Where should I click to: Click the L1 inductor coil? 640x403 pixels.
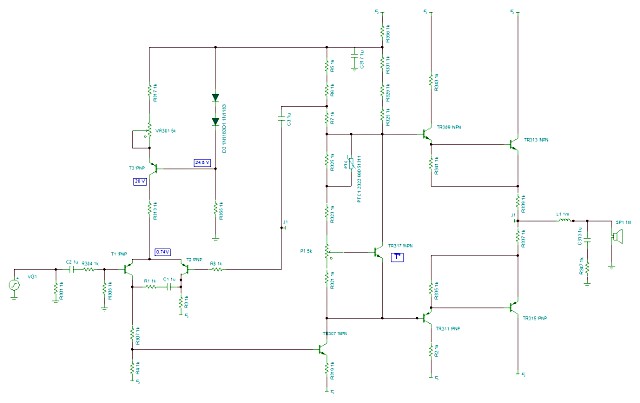565,220
